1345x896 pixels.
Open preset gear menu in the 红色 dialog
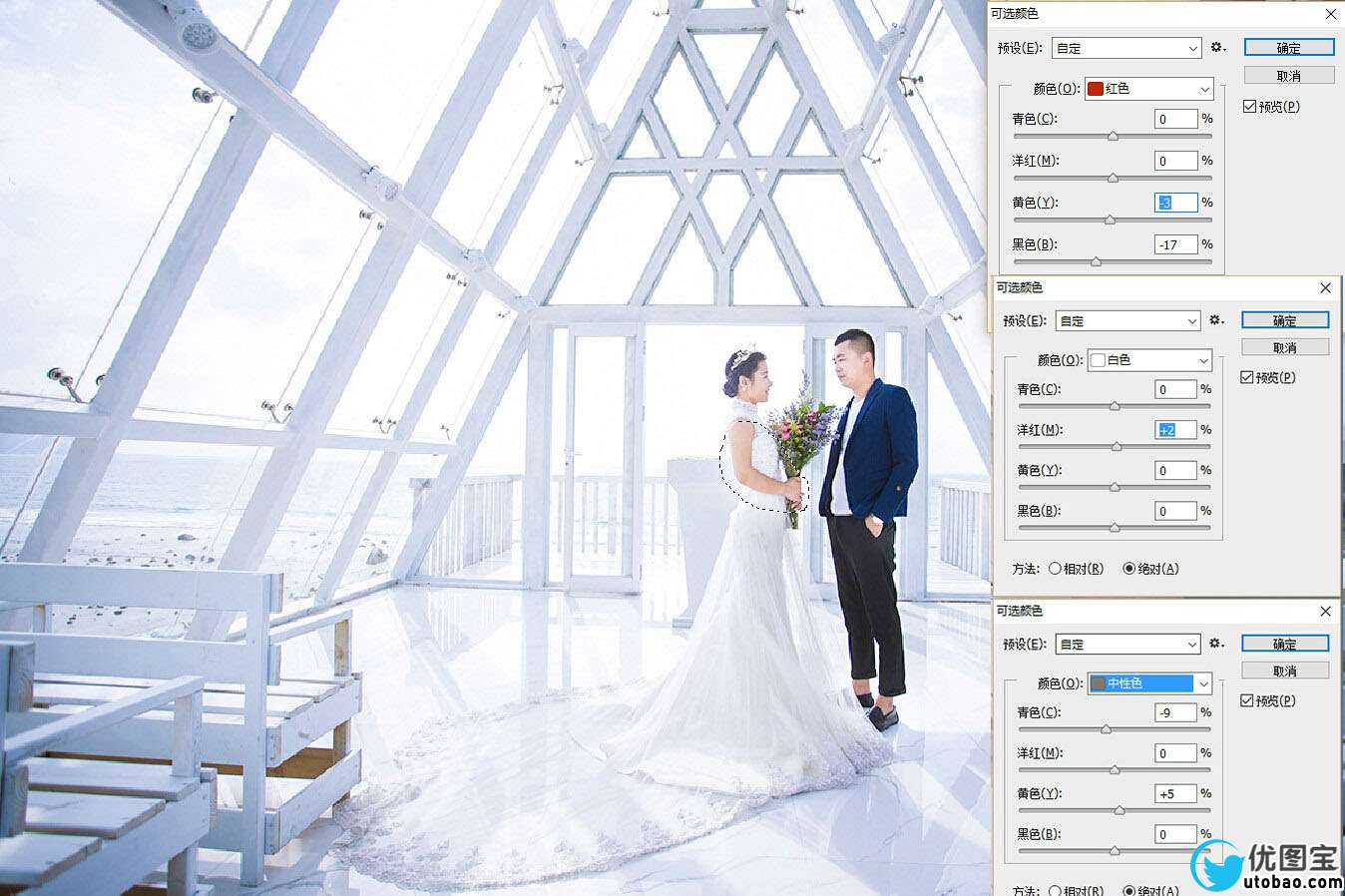[x=1217, y=48]
